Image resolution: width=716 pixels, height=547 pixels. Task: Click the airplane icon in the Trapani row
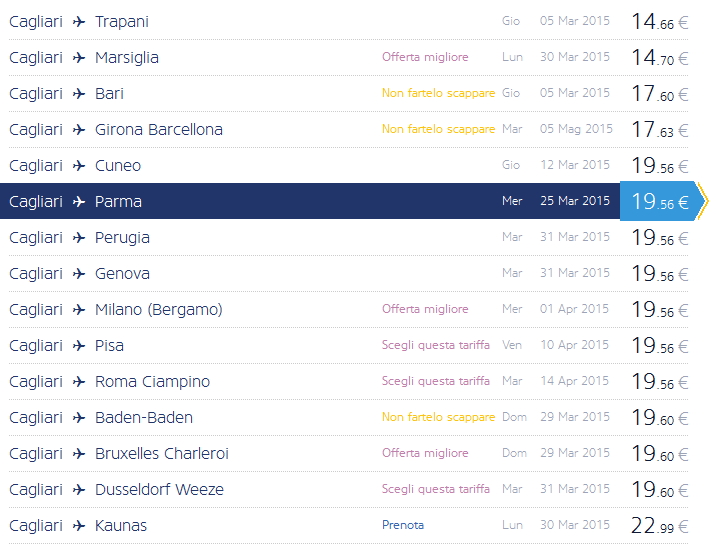(80, 22)
